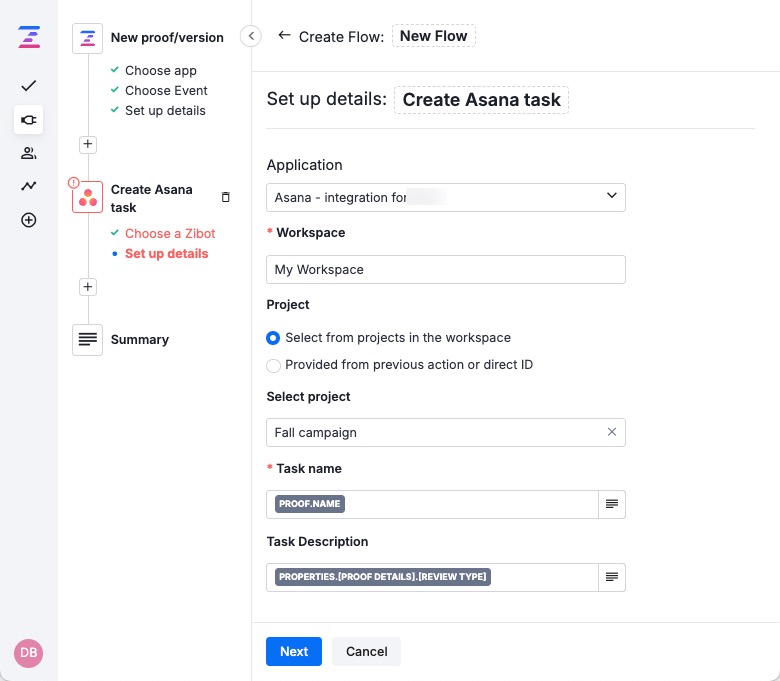Viewport: 780px width, 681px height.
Task: Open the Choose a Zibot step
Action: coord(170,233)
